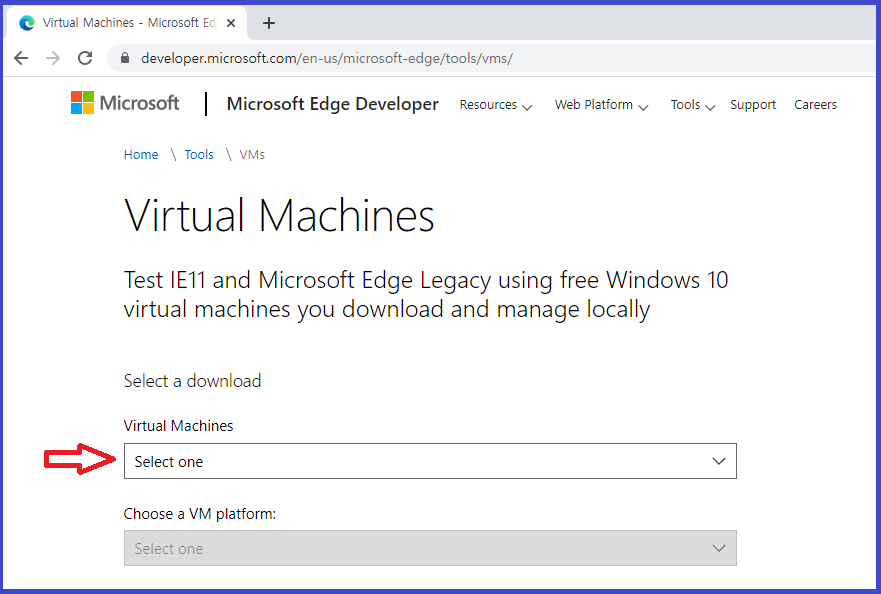
Task: Expand the Resources menu
Action: click(x=496, y=105)
